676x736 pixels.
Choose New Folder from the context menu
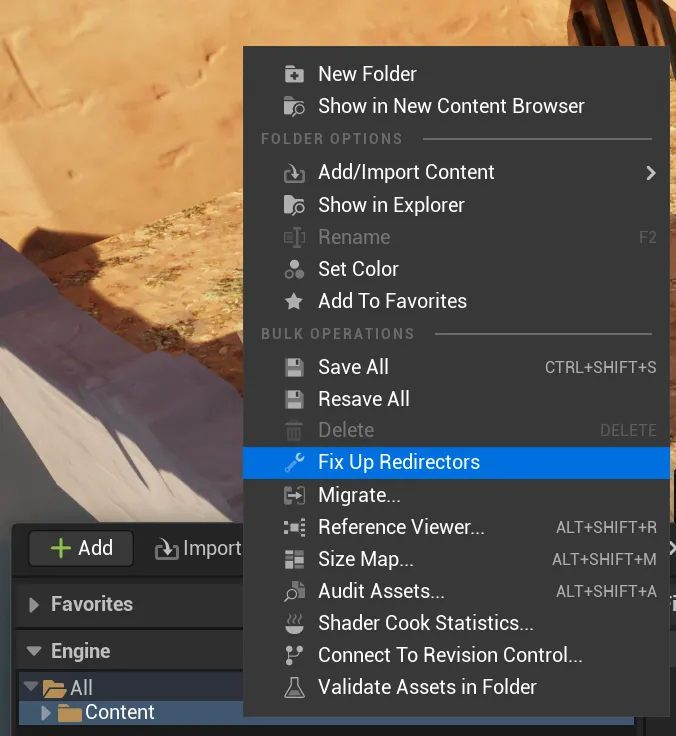tap(456, 74)
